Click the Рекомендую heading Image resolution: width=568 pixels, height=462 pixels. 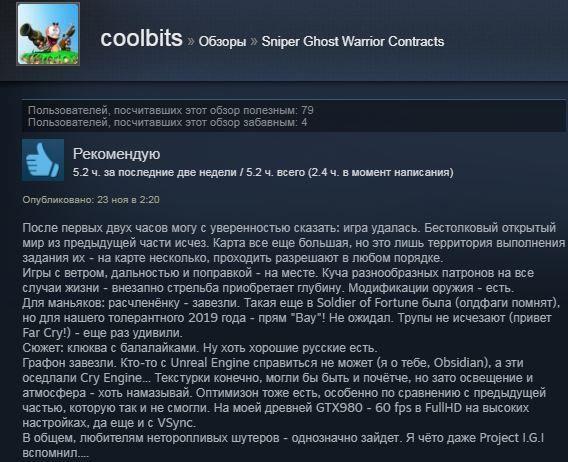coord(116,154)
